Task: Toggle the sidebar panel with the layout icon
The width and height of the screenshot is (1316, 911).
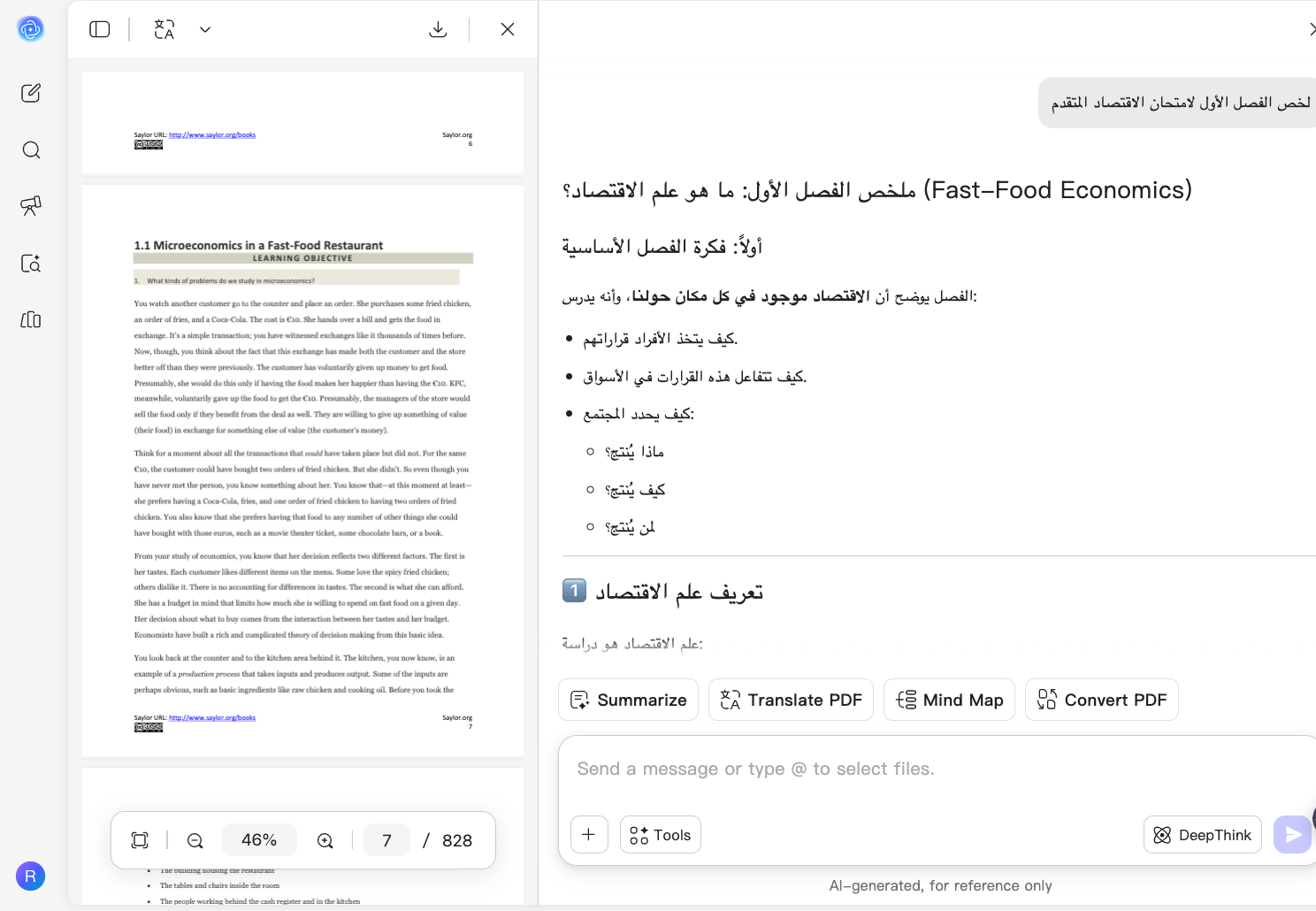Action: (100, 29)
